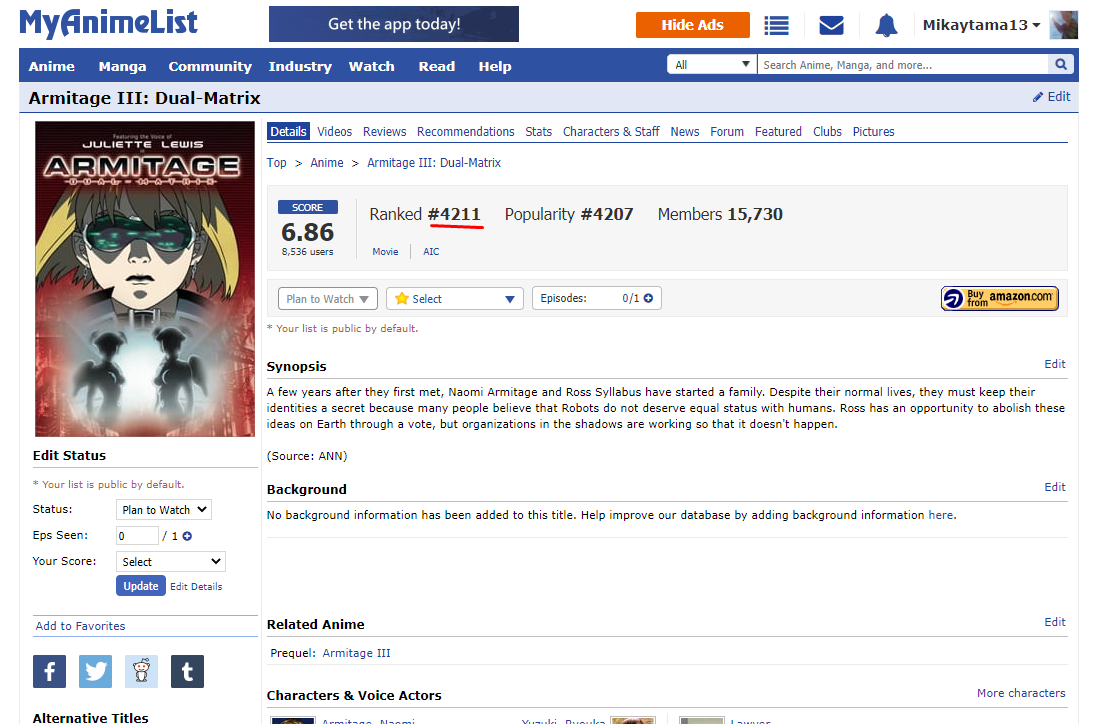
Task: Click the Eps Seen input field
Action: point(137,536)
